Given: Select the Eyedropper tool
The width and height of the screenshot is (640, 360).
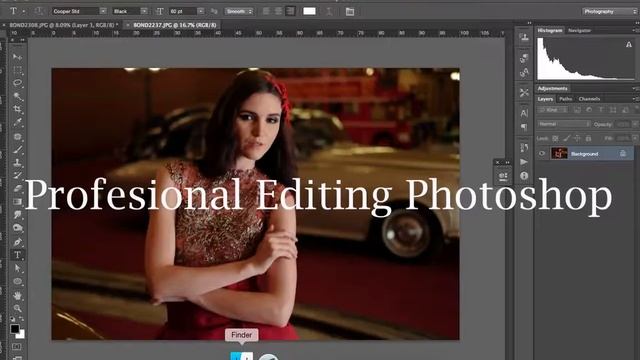Looking at the screenshot, I should tap(17, 122).
